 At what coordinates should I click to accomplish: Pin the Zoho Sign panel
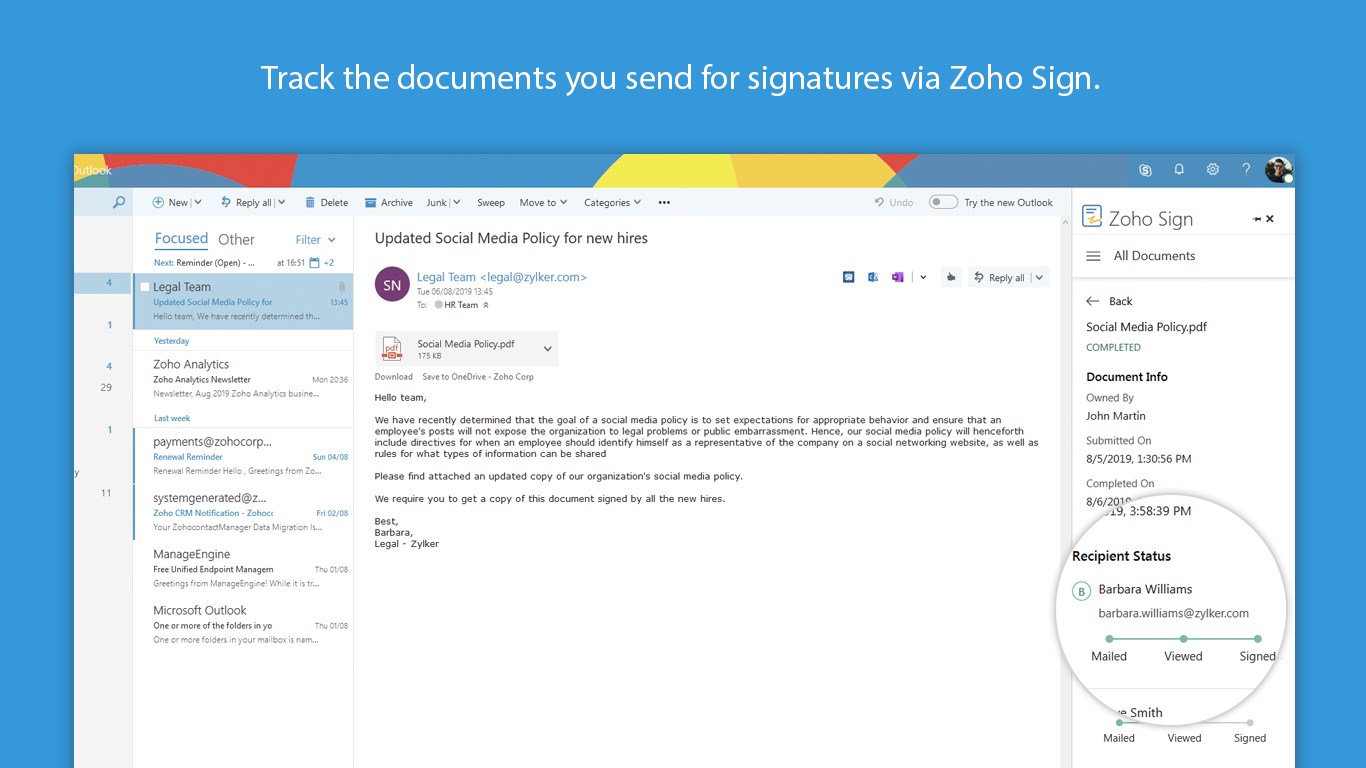[1256, 219]
